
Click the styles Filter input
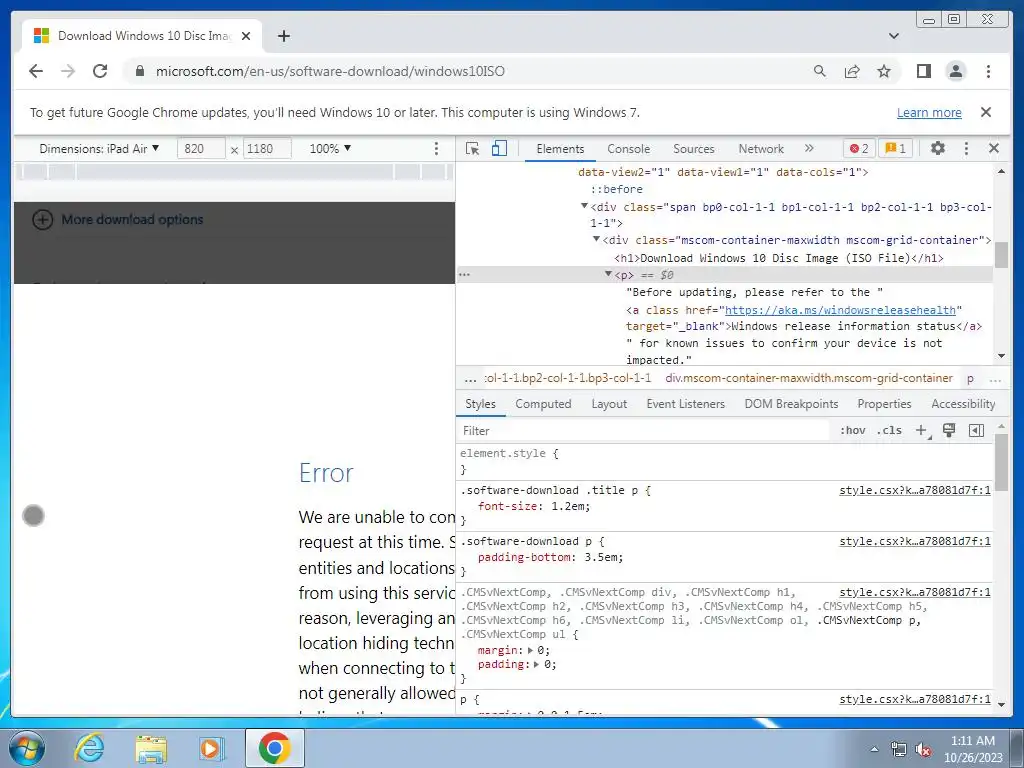pyautogui.click(x=643, y=430)
